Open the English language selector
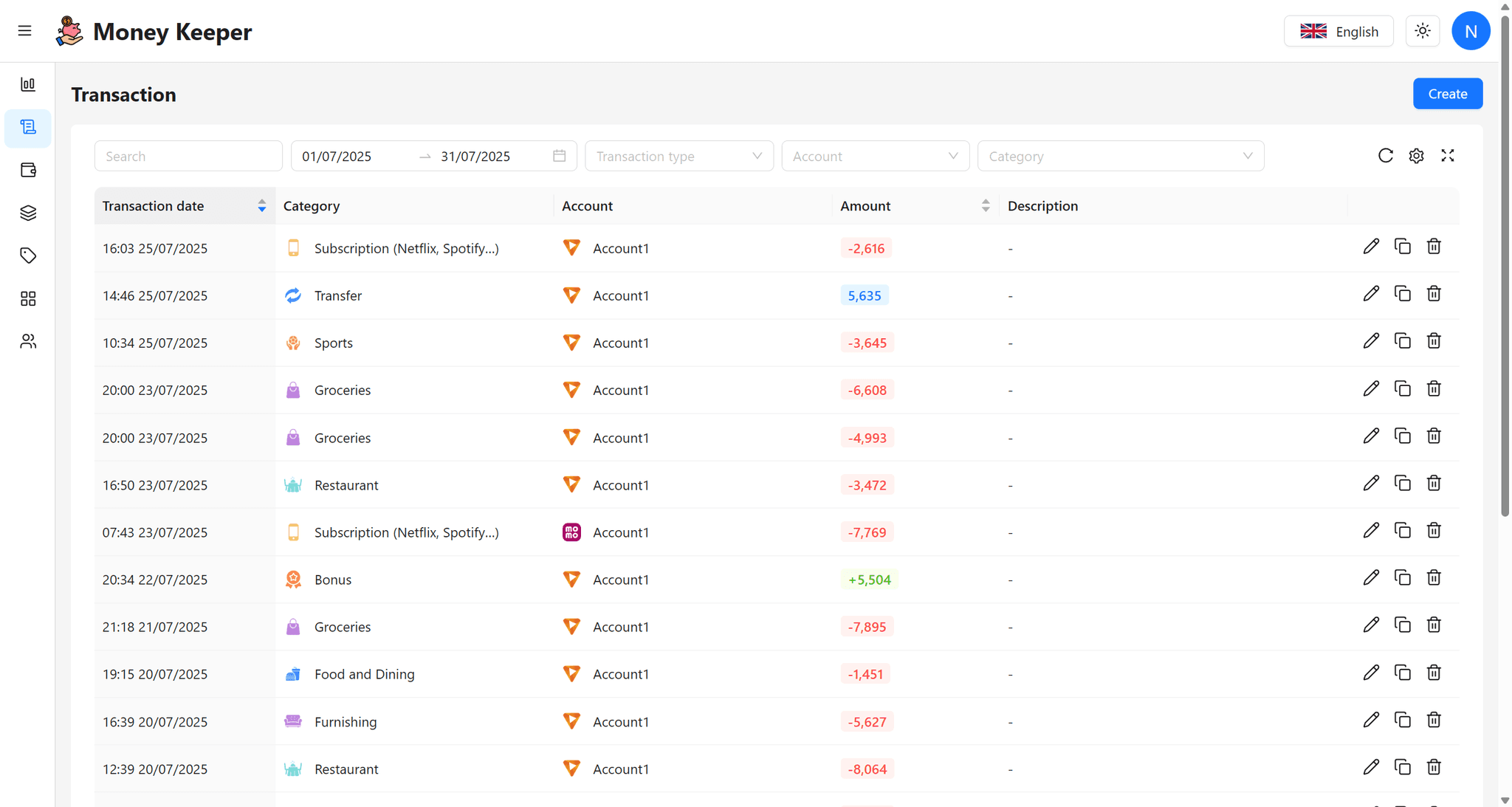The height and width of the screenshot is (807, 1512). click(1338, 31)
